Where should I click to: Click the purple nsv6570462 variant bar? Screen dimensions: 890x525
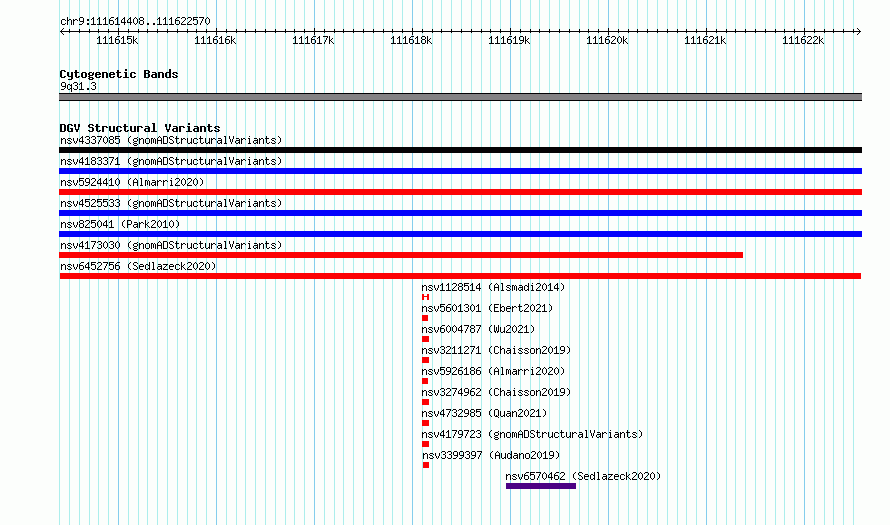click(x=541, y=486)
